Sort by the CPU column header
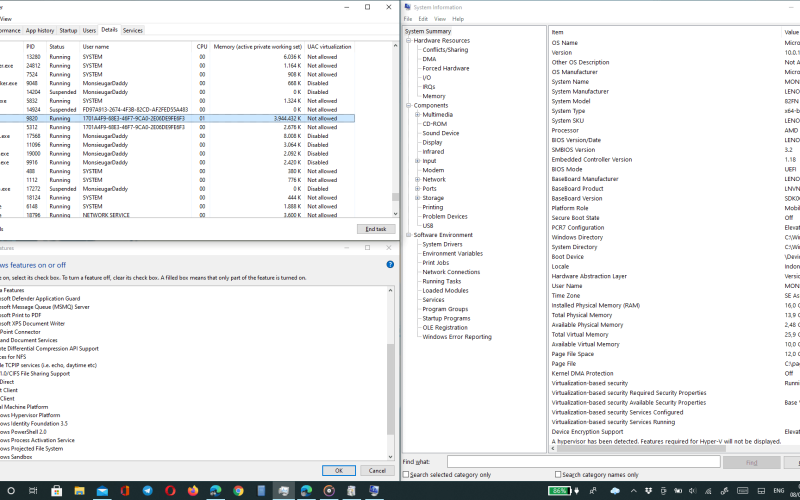 pyautogui.click(x=202, y=46)
